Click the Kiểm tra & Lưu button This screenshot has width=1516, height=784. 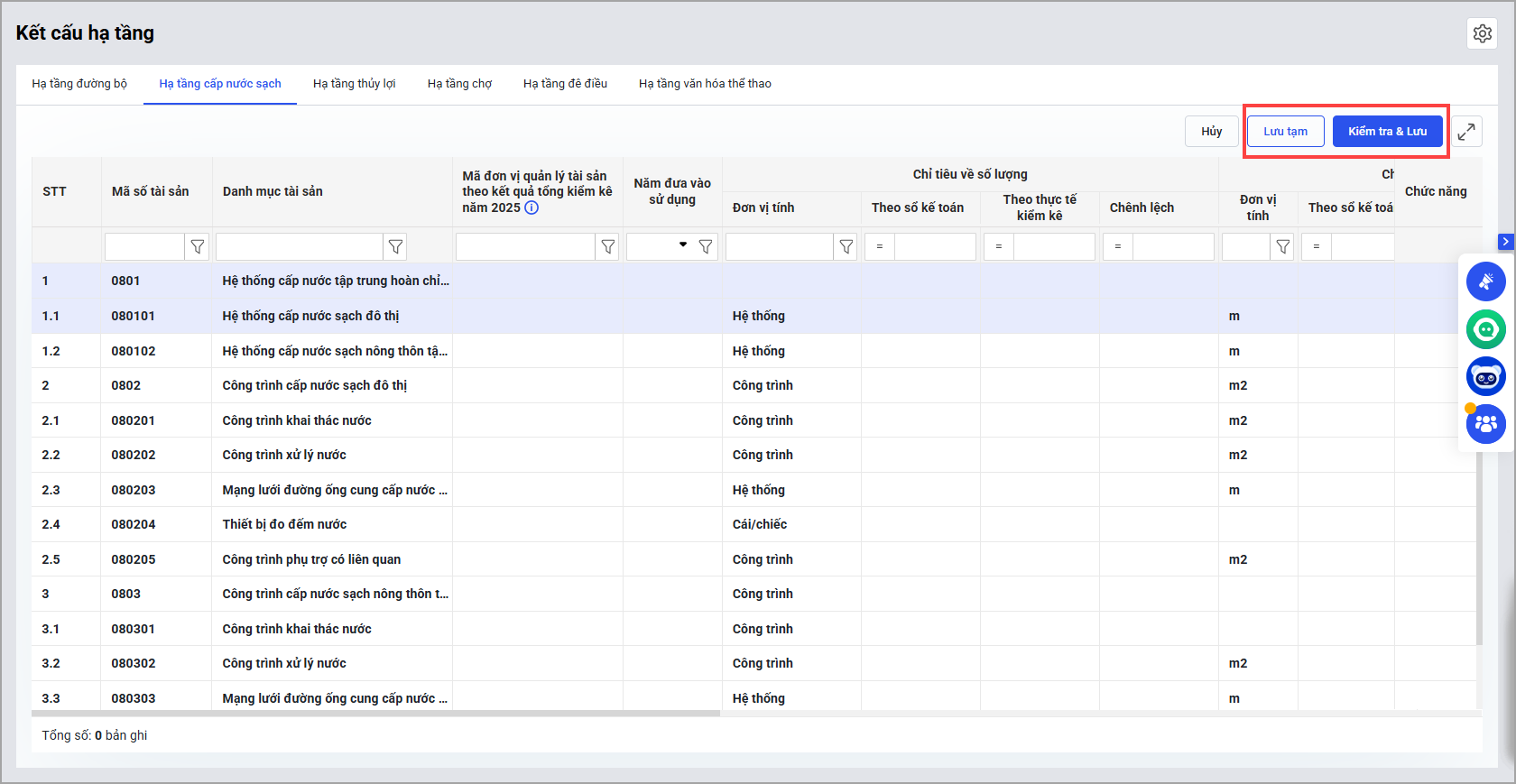(1387, 132)
